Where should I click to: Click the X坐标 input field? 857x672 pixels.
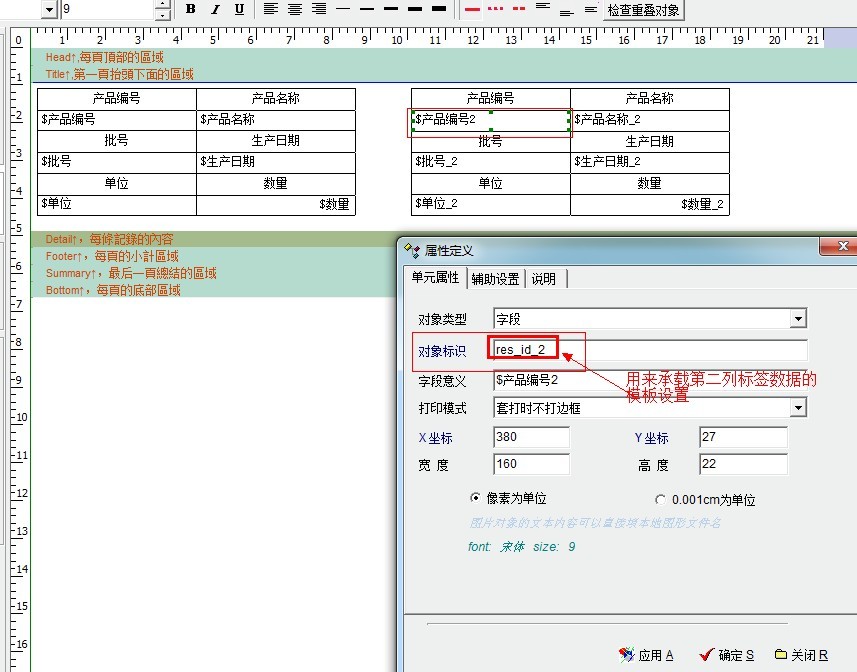click(531, 438)
